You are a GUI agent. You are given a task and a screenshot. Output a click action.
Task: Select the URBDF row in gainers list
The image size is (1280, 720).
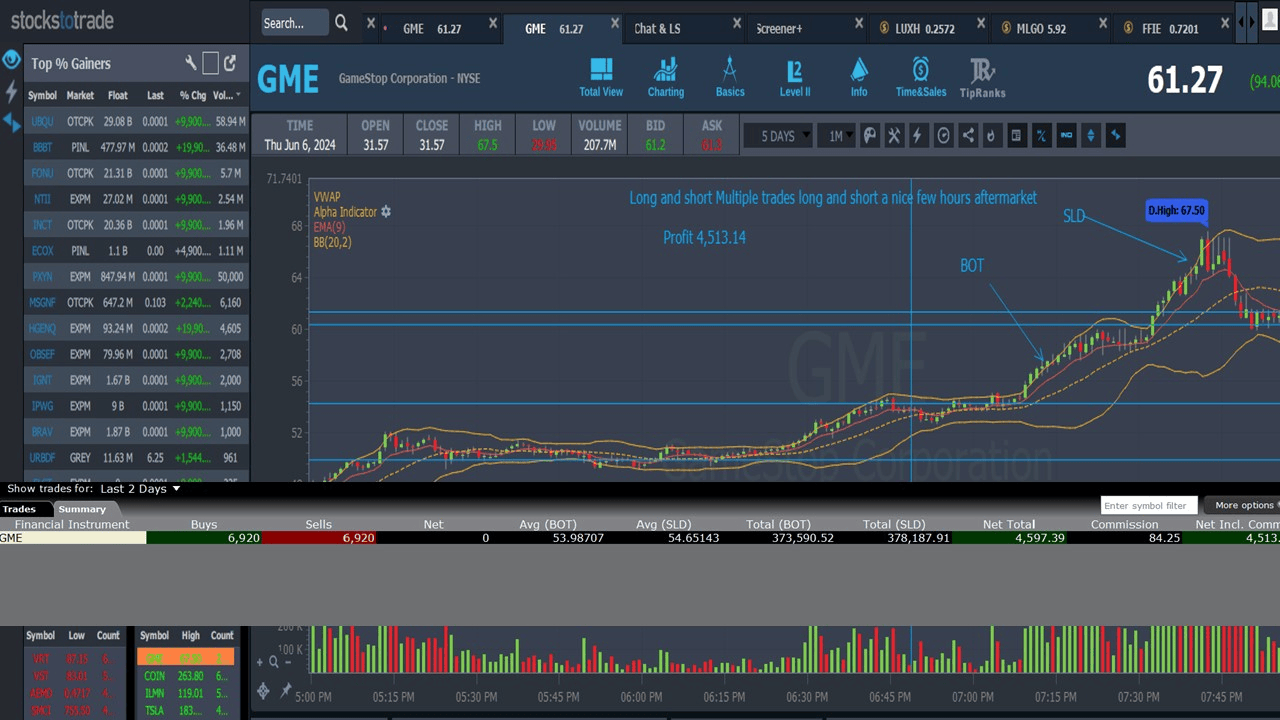coord(136,458)
